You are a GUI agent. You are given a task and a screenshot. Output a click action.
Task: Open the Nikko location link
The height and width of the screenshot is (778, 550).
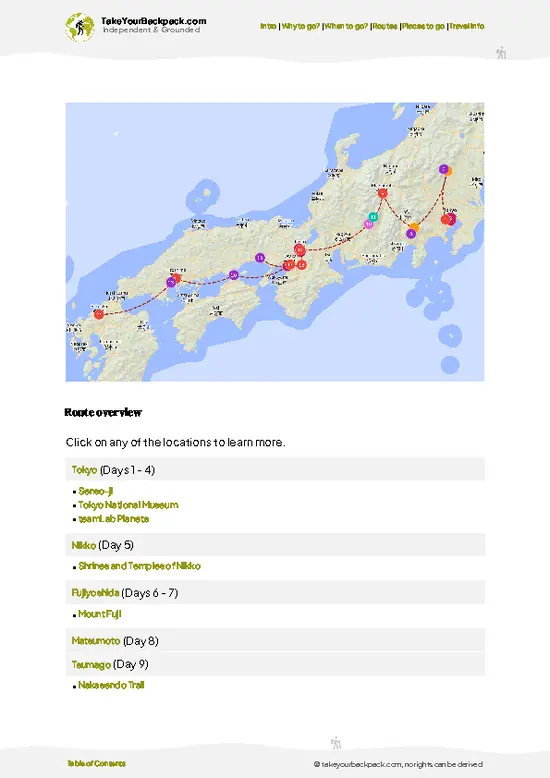click(83, 545)
